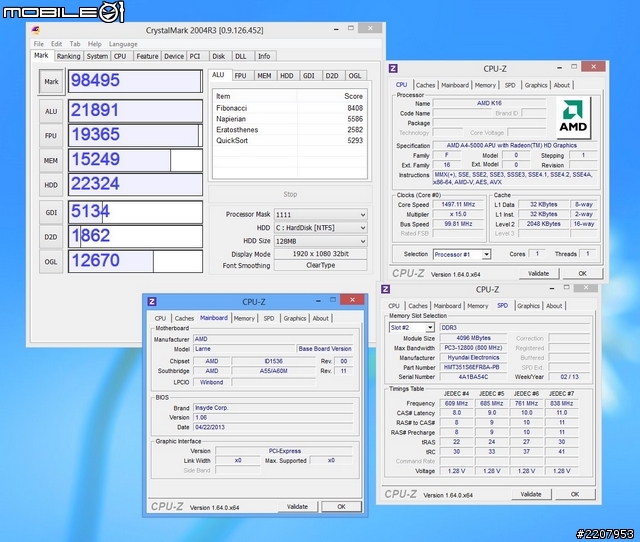
Task: Show GDI results tab in score panel
Action: [309, 76]
